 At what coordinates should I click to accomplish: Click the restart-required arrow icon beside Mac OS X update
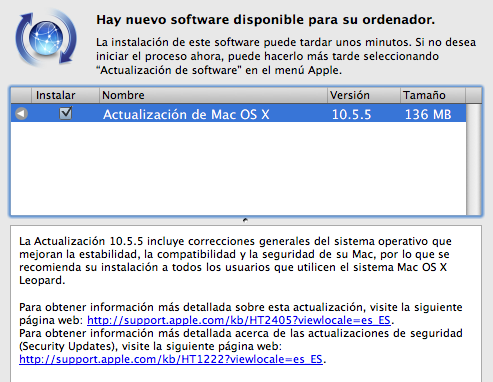point(21,114)
